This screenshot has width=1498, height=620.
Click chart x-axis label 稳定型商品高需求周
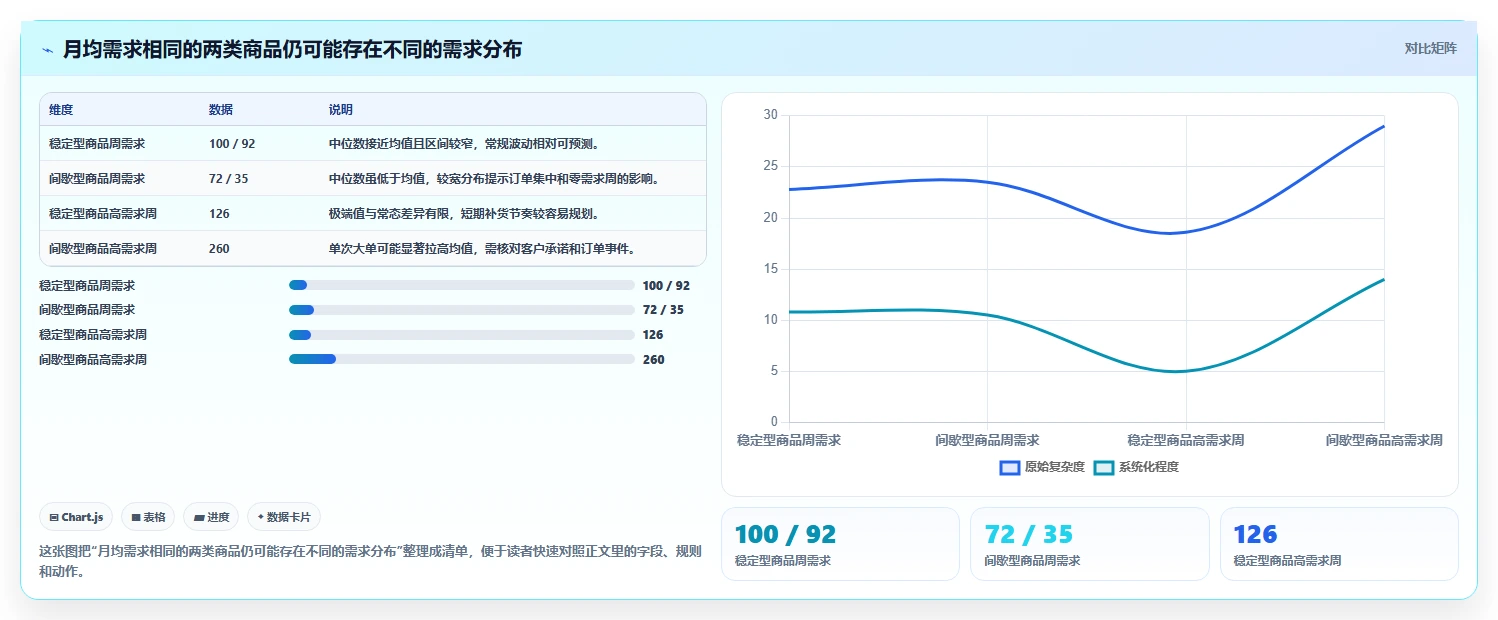(1186, 440)
